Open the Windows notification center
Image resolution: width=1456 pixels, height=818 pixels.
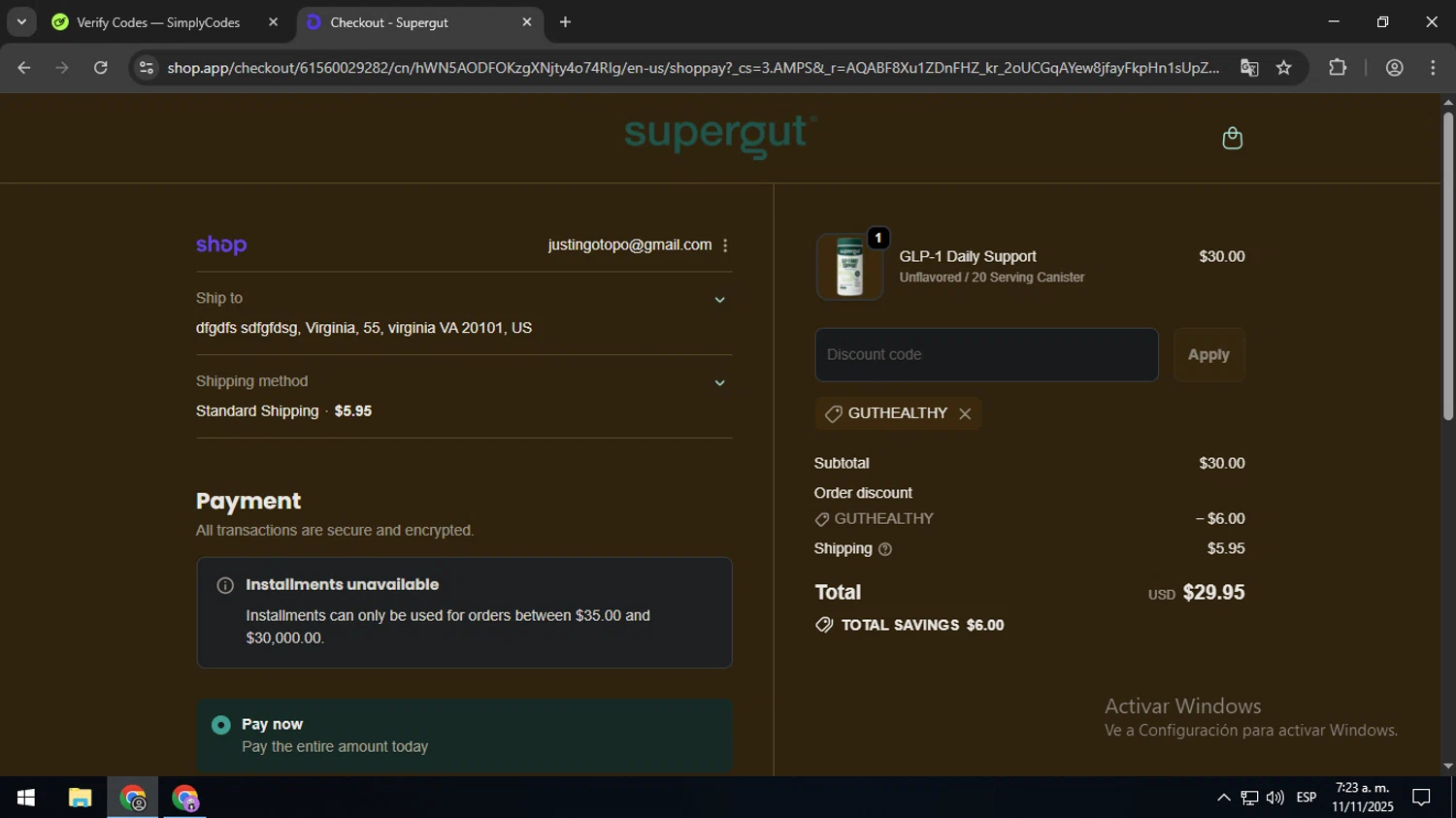click(1422, 798)
